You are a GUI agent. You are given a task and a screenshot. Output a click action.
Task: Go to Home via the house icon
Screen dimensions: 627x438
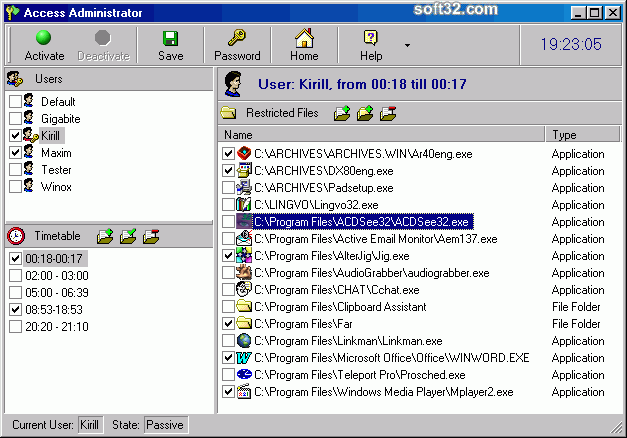pyautogui.click(x=304, y=38)
